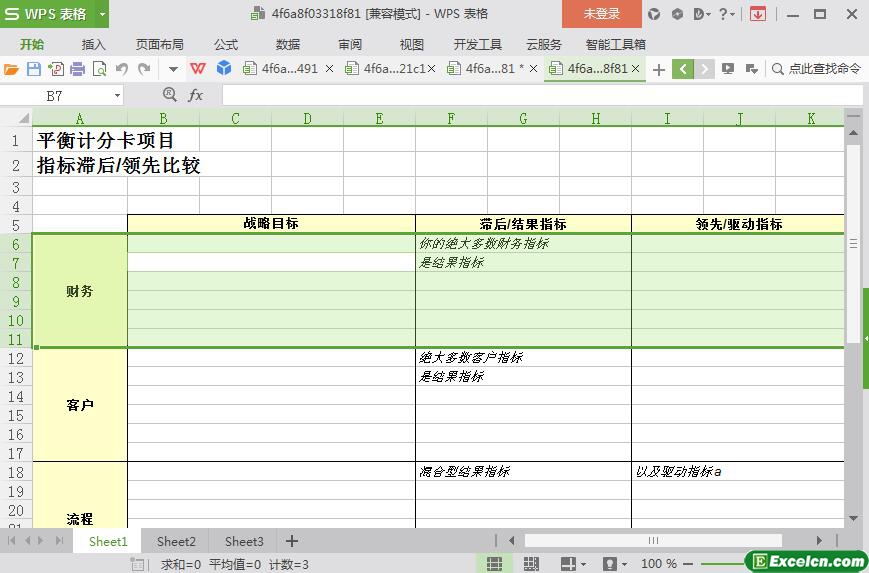
Task: Toggle page layout view in status bar
Action: (x=531, y=564)
